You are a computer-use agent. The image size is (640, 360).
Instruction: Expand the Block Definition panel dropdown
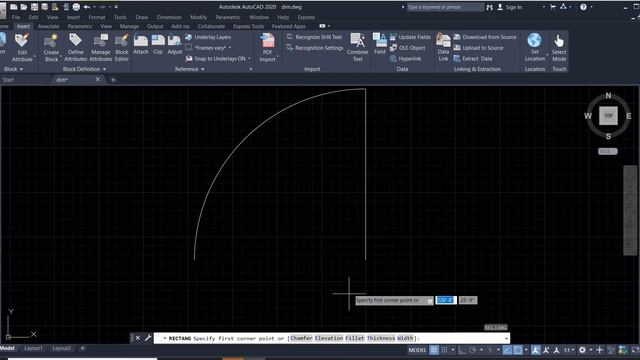(104, 69)
